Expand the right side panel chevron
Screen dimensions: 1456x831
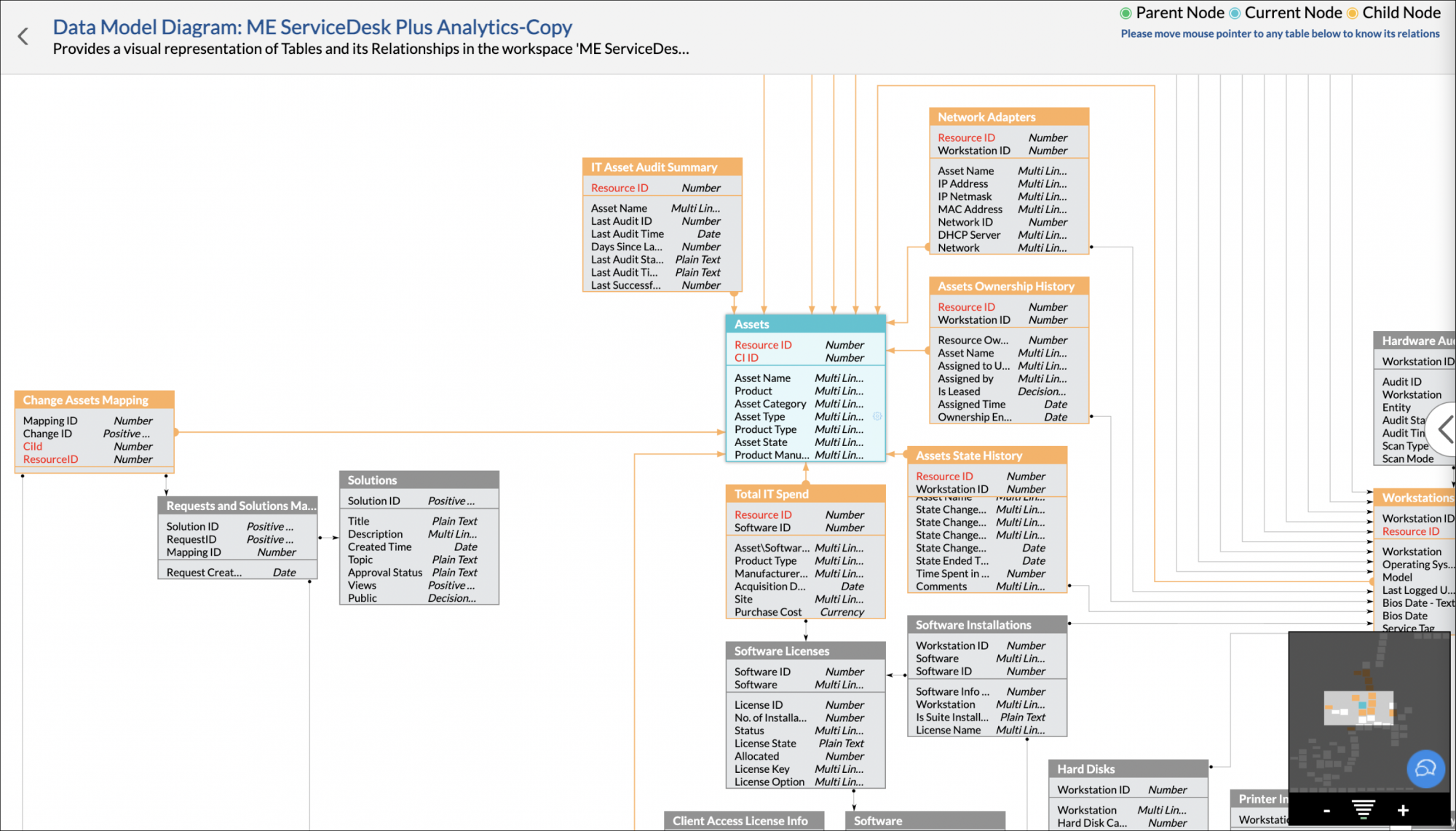click(x=1445, y=429)
